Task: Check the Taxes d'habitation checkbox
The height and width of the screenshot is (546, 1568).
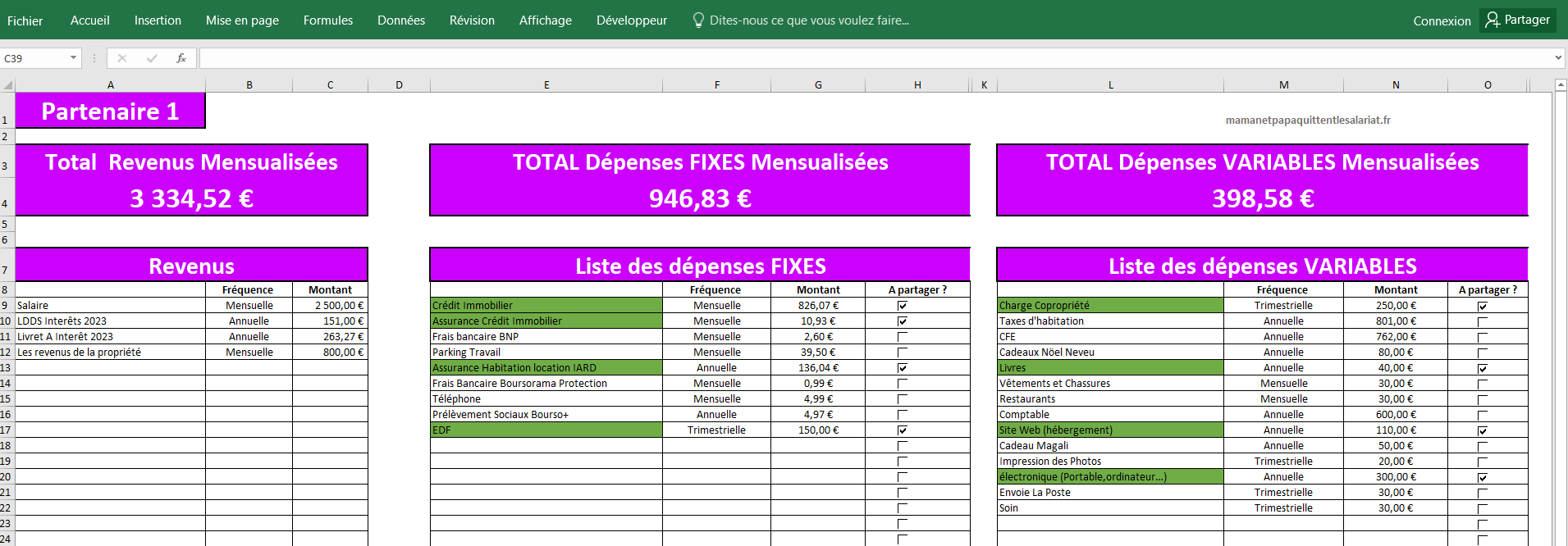Action: coord(1483,322)
